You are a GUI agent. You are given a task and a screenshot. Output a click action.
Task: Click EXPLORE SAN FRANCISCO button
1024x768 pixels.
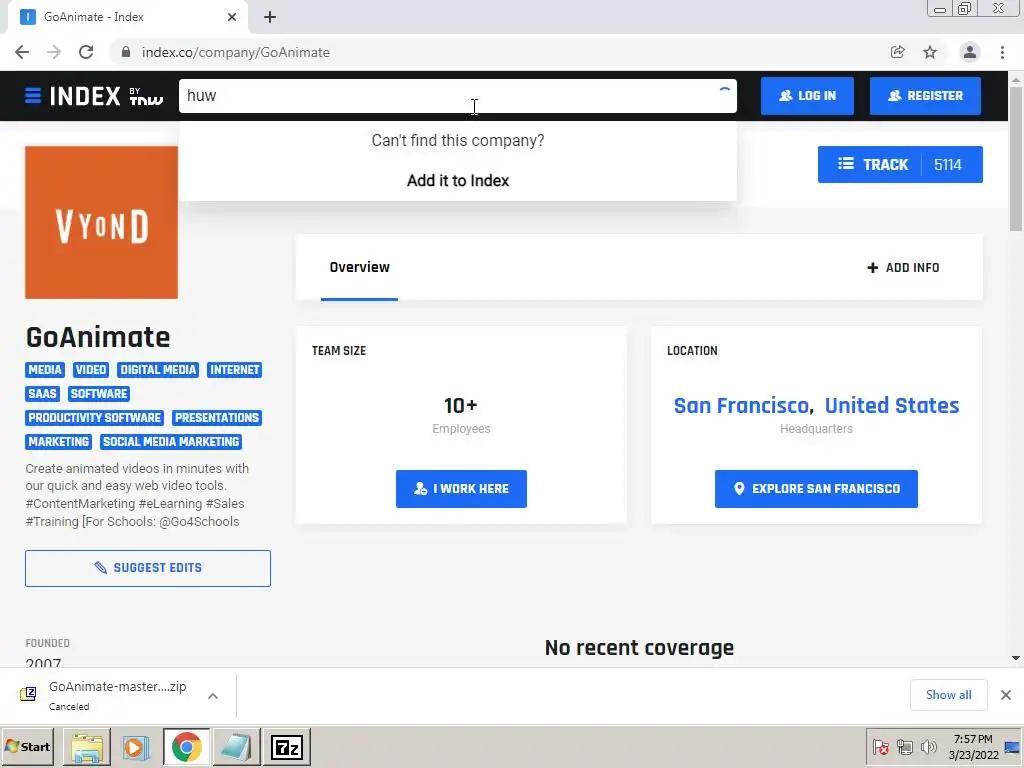point(816,488)
